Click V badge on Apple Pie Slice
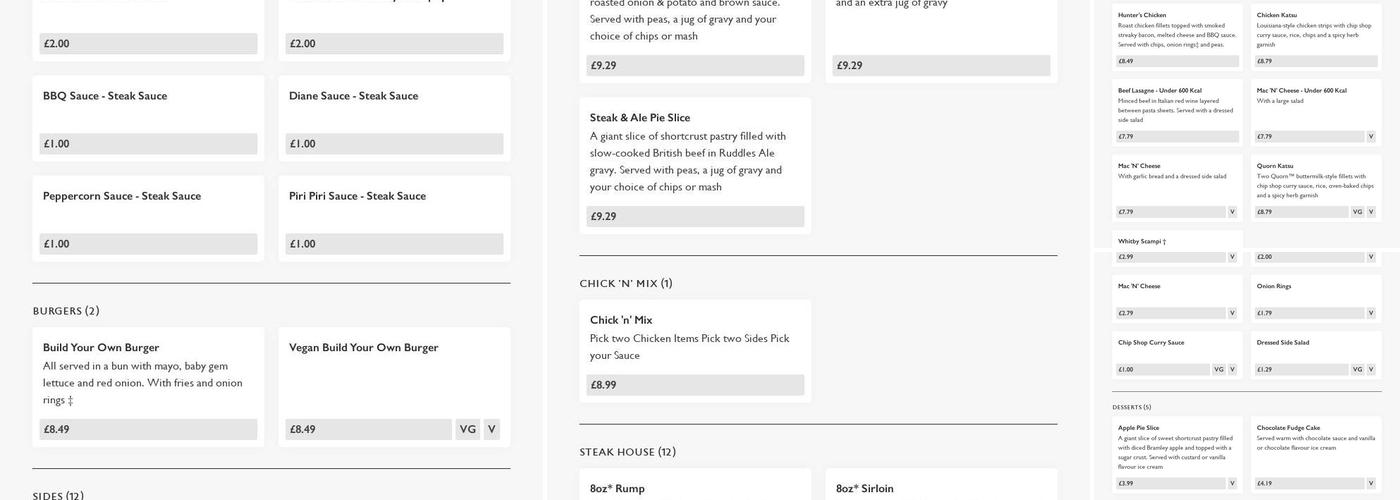This screenshot has height=500, width=1400. [1232, 483]
